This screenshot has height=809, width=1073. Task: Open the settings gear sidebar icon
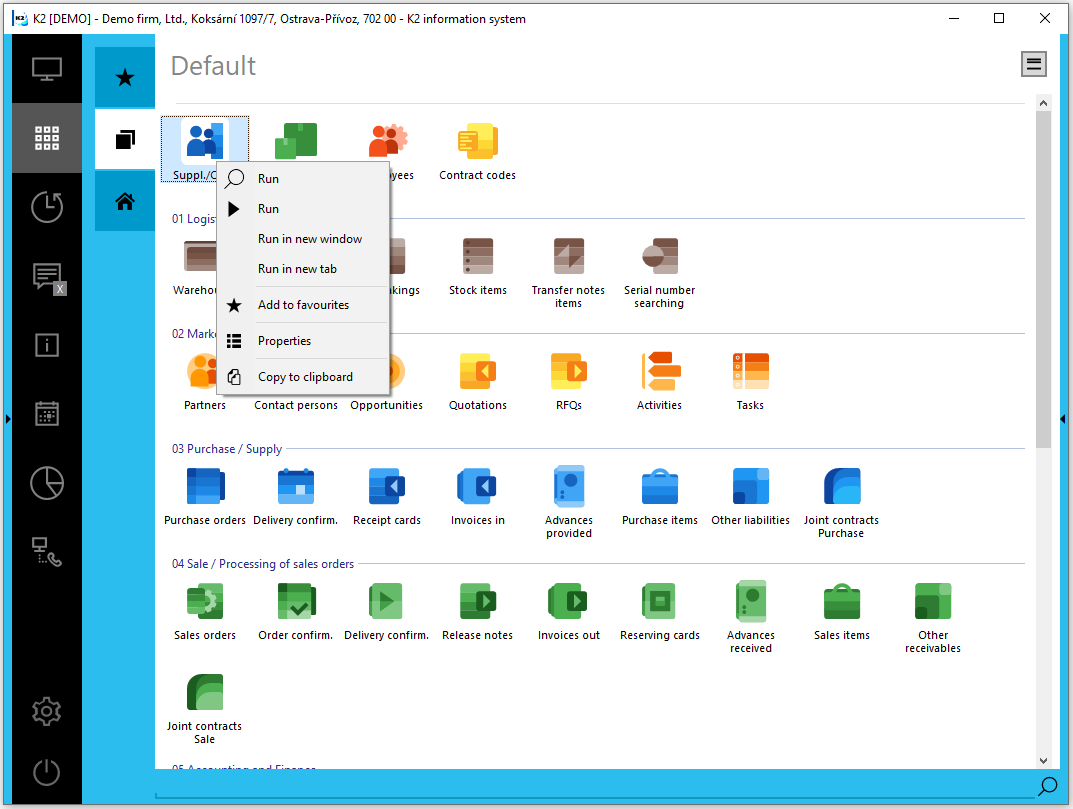(x=47, y=712)
